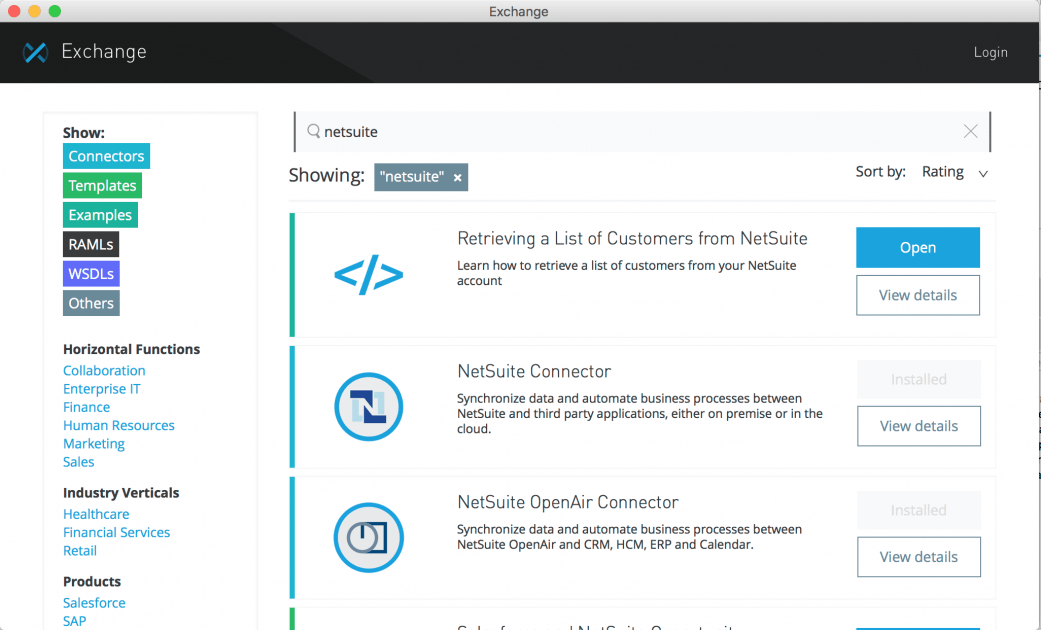View details of the NetSuite Connector

(918, 426)
